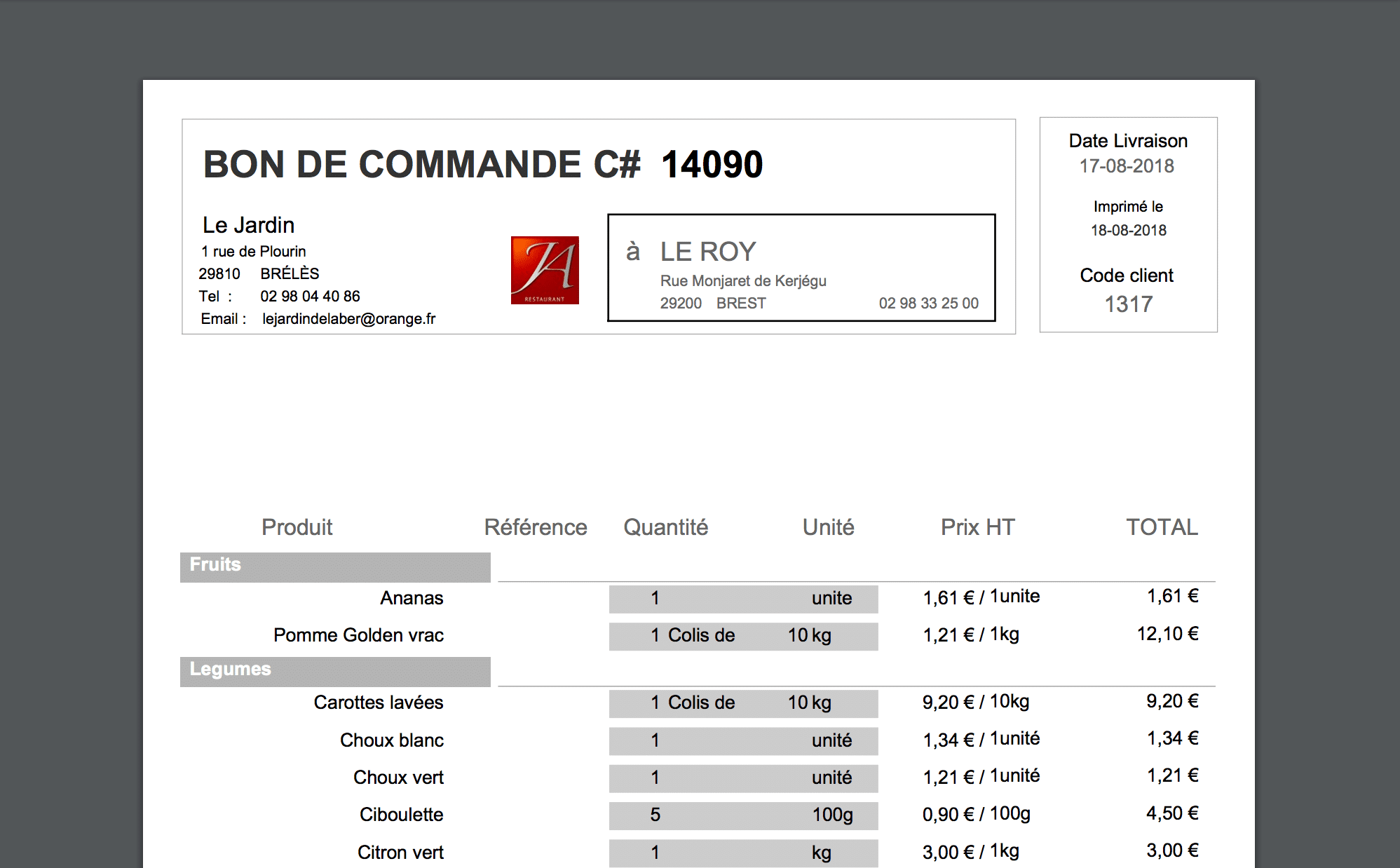
Task: Click the TOTAL column header
Action: click(x=1162, y=527)
